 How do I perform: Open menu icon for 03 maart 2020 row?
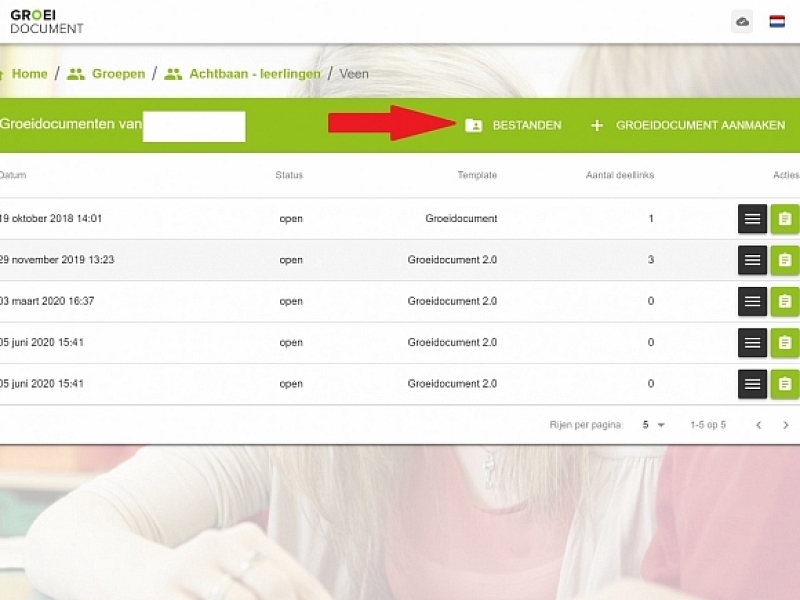[x=752, y=302]
